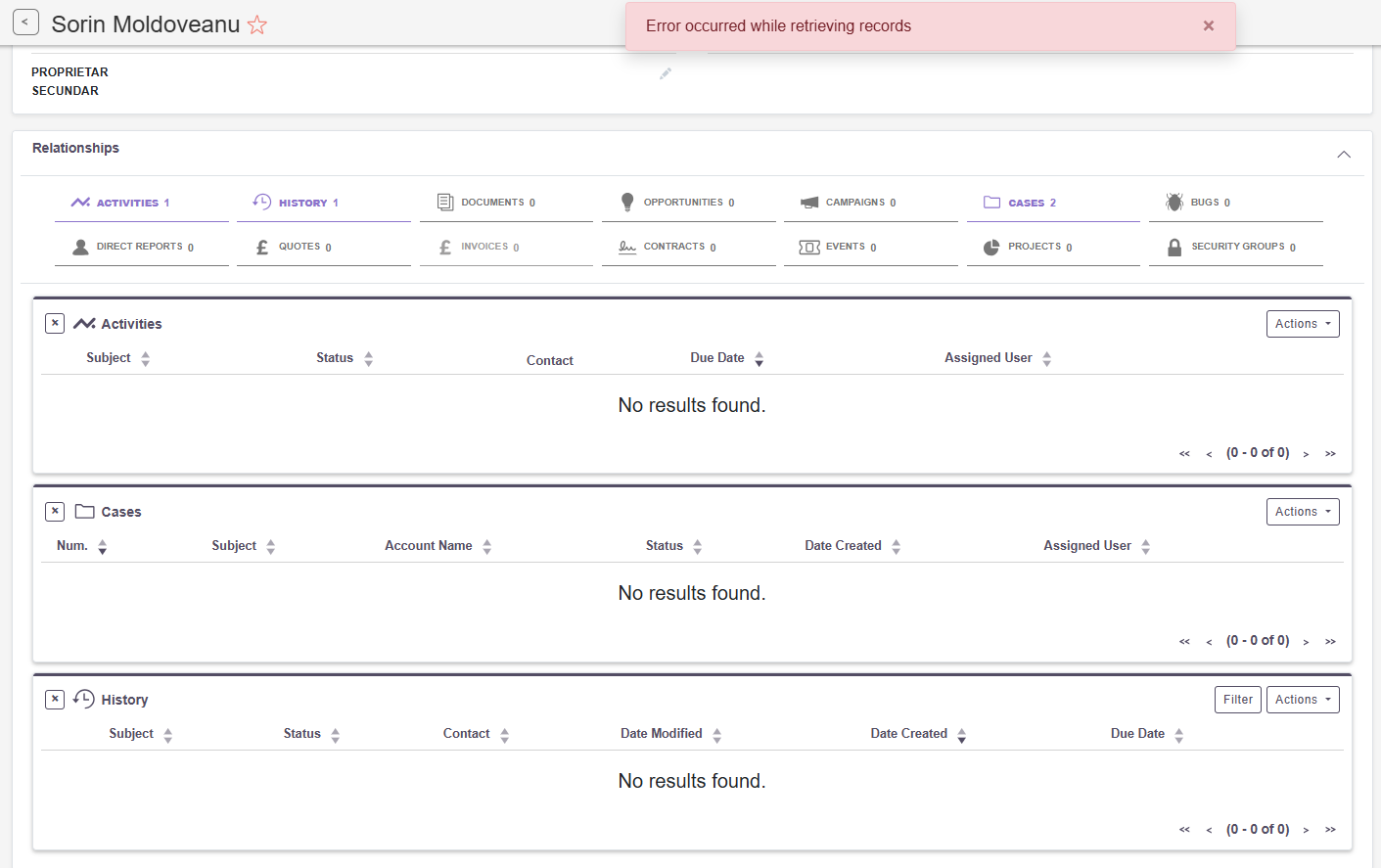Open Actions dropdown in Cases panel
This screenshot has height=868, width=1381.
[1303, 512]
